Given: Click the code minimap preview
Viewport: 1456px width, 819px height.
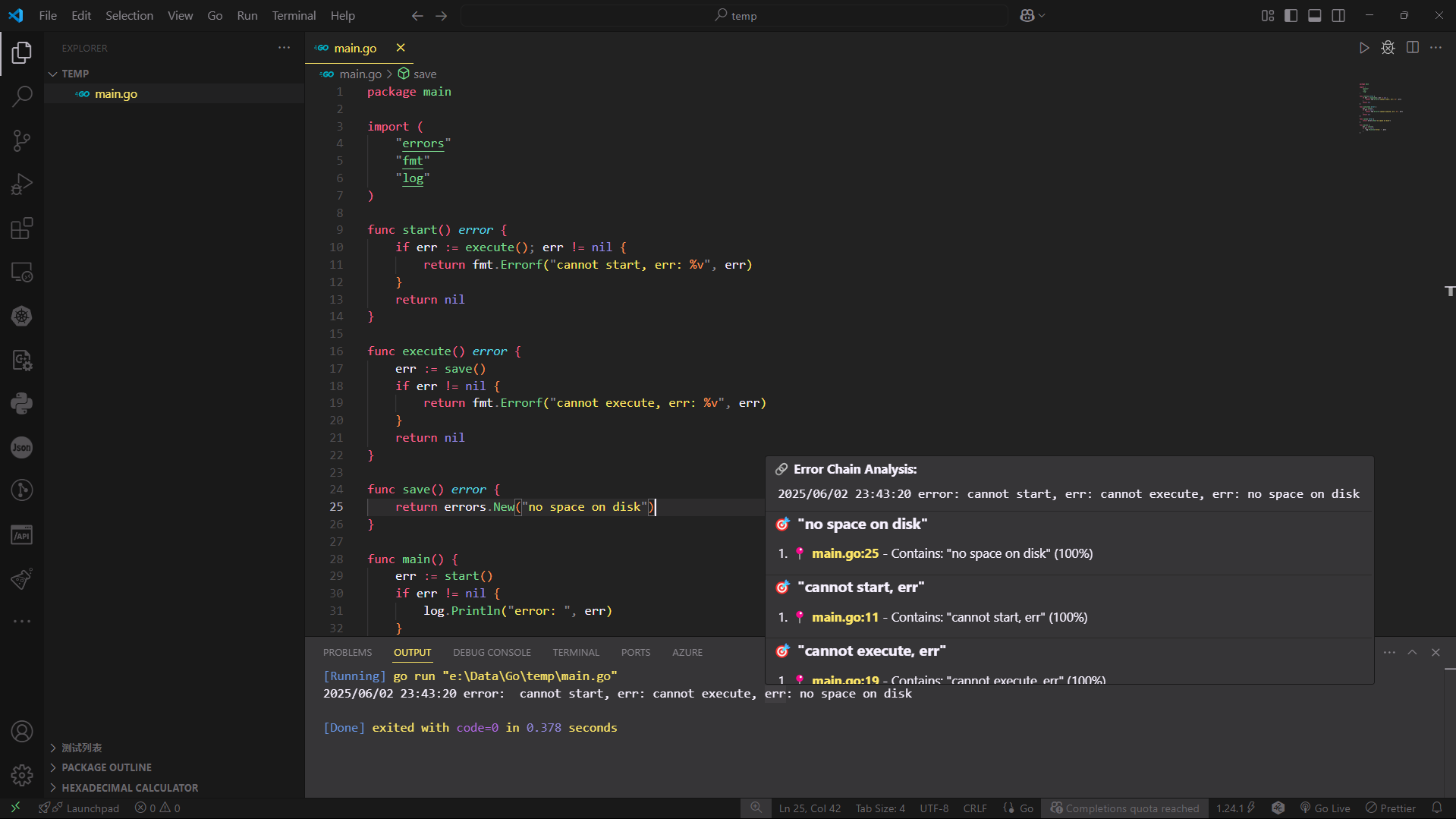Looking at the screenshot, I should coord(1381,108).
